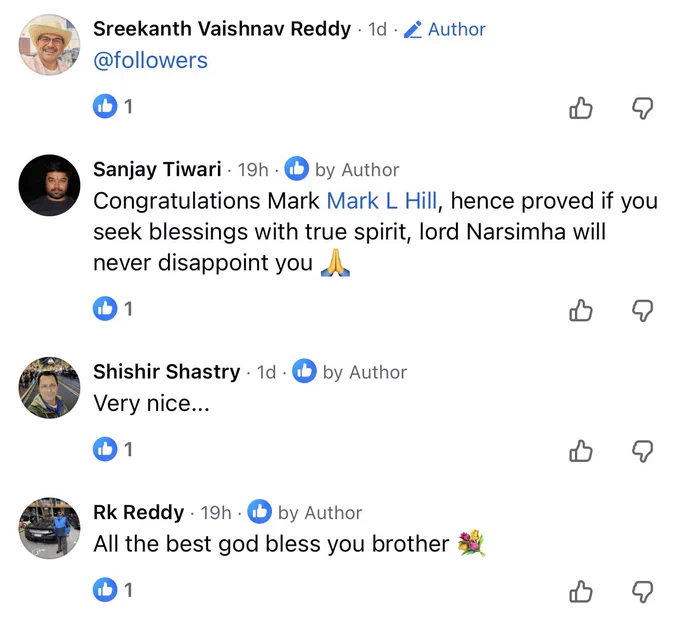Open the Sanjay Tiwari name link
The height and width of the screenshot is (618, 680).
157,170
